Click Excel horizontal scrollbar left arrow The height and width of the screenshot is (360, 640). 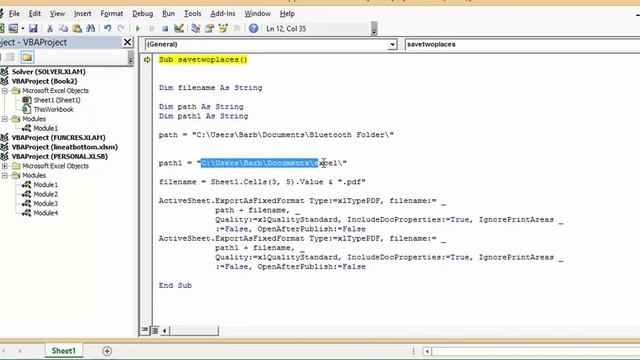click(427, 351)
